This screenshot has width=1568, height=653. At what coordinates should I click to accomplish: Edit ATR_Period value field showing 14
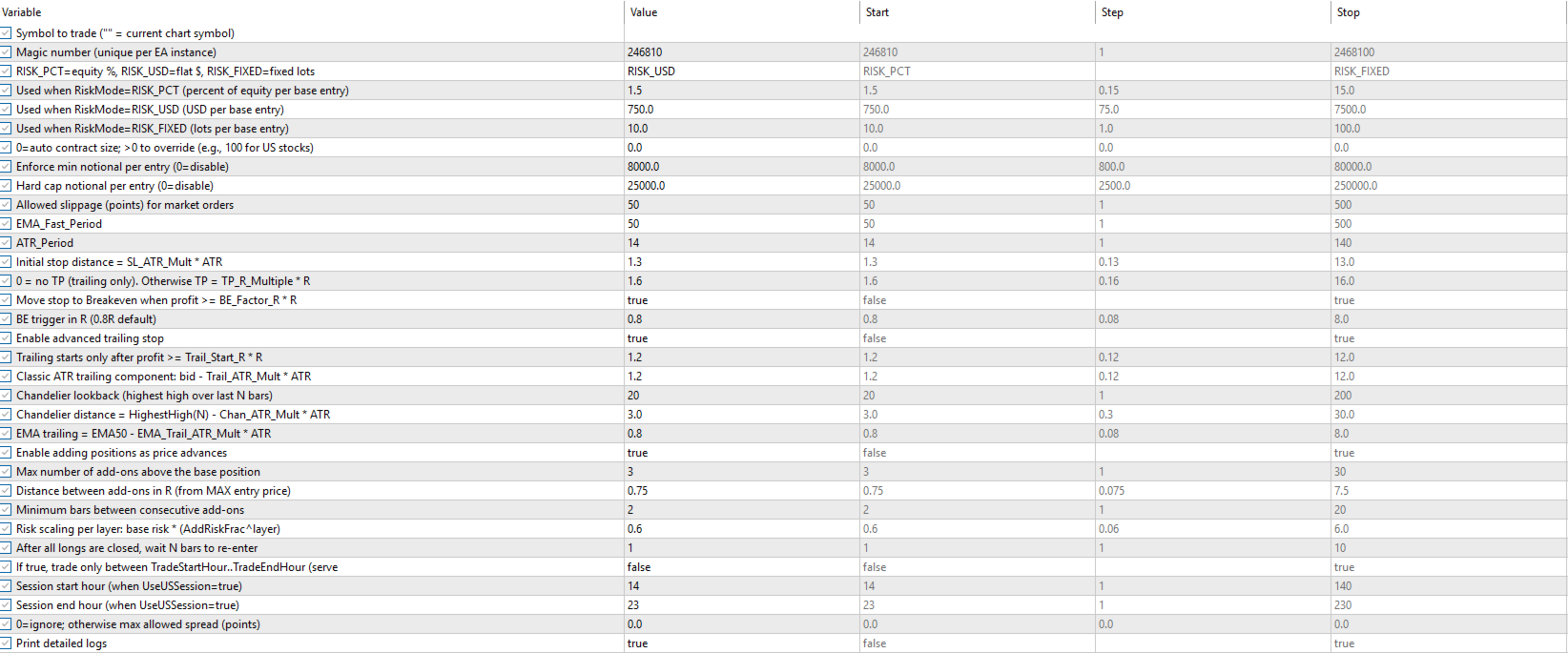coord(741,243)
